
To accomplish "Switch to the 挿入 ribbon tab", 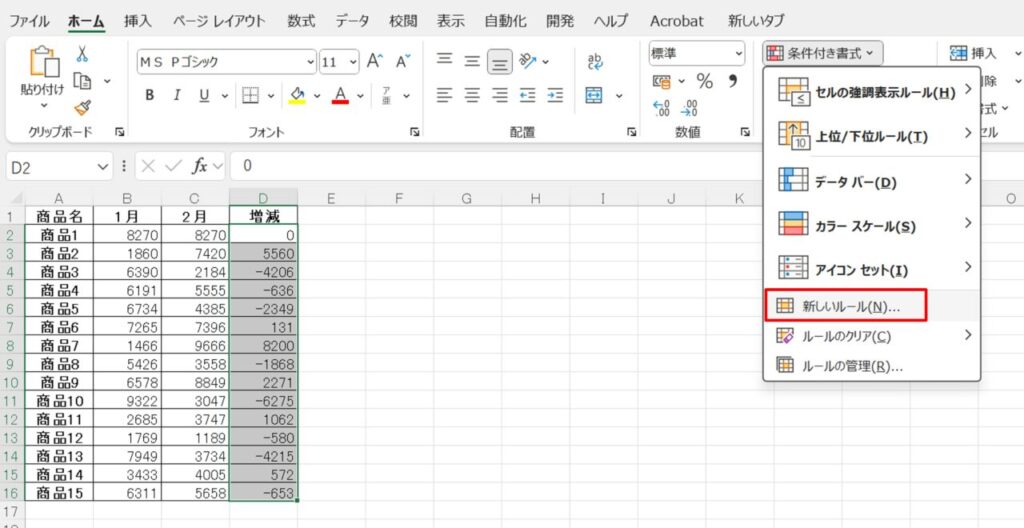I will pos(138,21).
